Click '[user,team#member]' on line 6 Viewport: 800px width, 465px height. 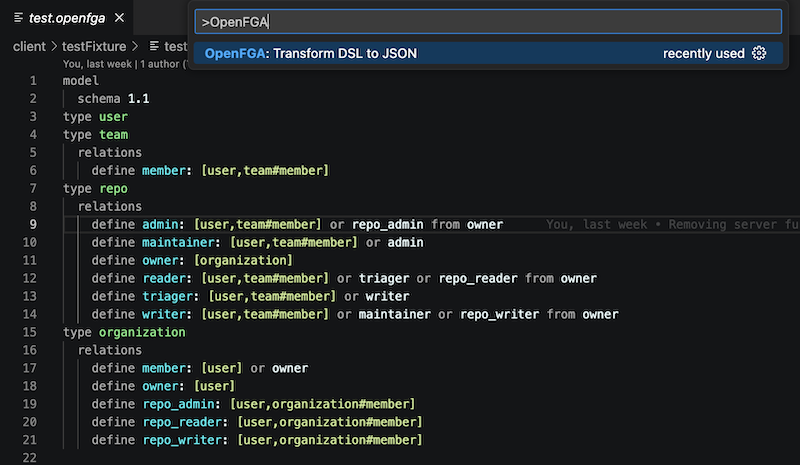265,170
